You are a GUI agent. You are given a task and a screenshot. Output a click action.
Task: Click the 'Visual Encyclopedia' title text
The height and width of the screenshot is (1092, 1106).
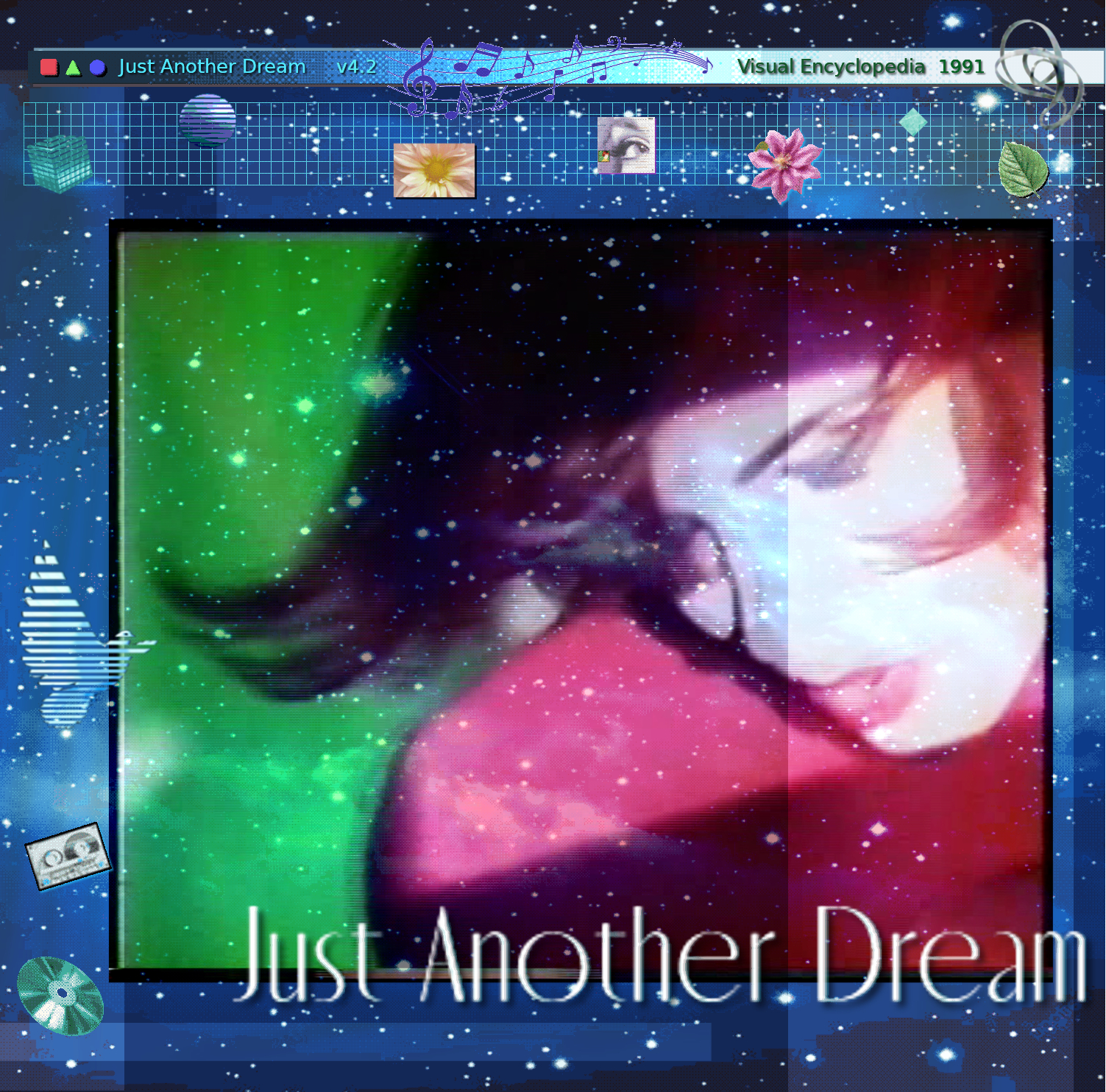point(831,67)
